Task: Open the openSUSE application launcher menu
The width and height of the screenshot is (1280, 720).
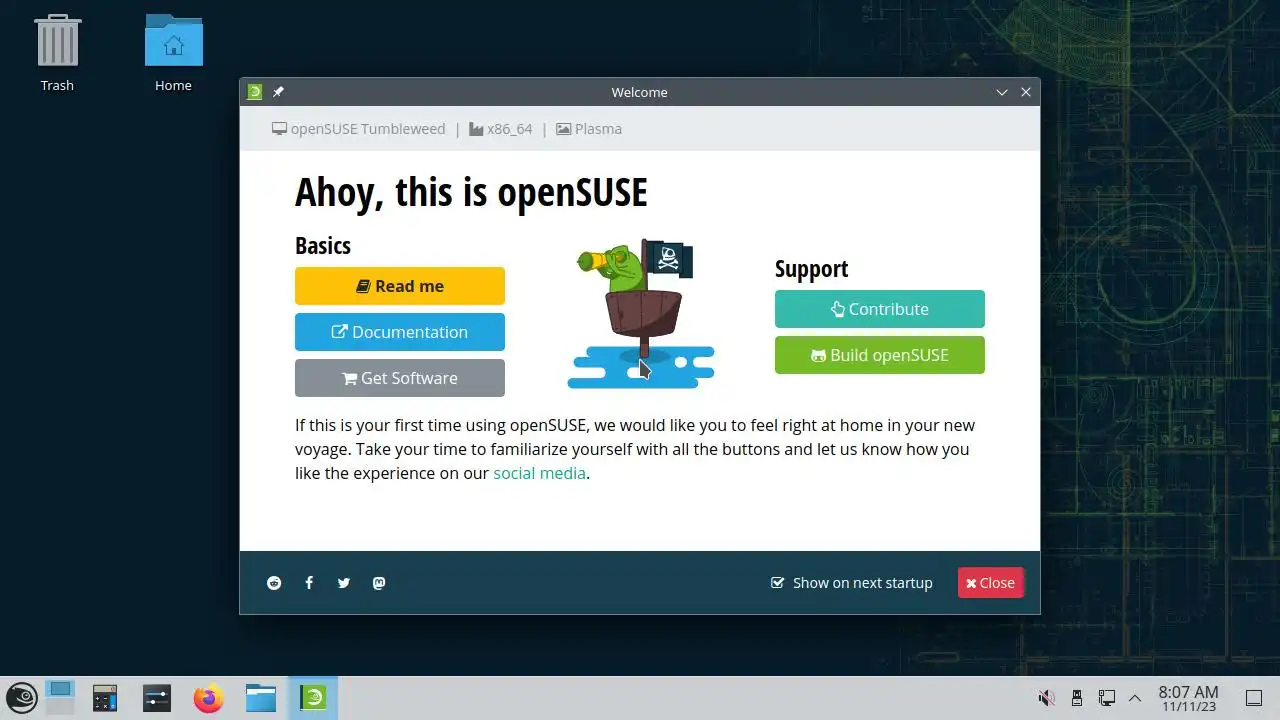Action: point(22,698)
